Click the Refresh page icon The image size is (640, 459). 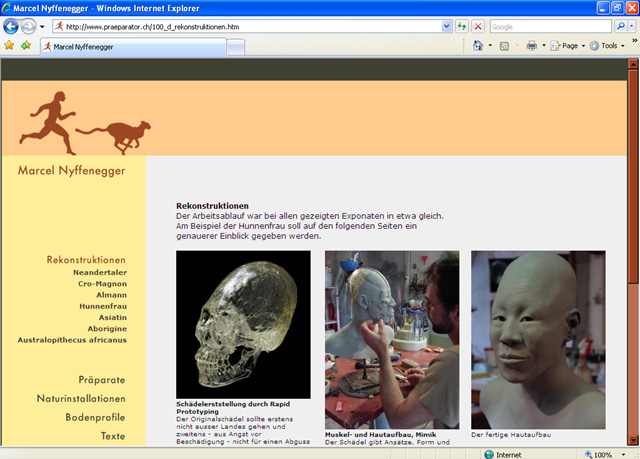[x=462, y=27]
